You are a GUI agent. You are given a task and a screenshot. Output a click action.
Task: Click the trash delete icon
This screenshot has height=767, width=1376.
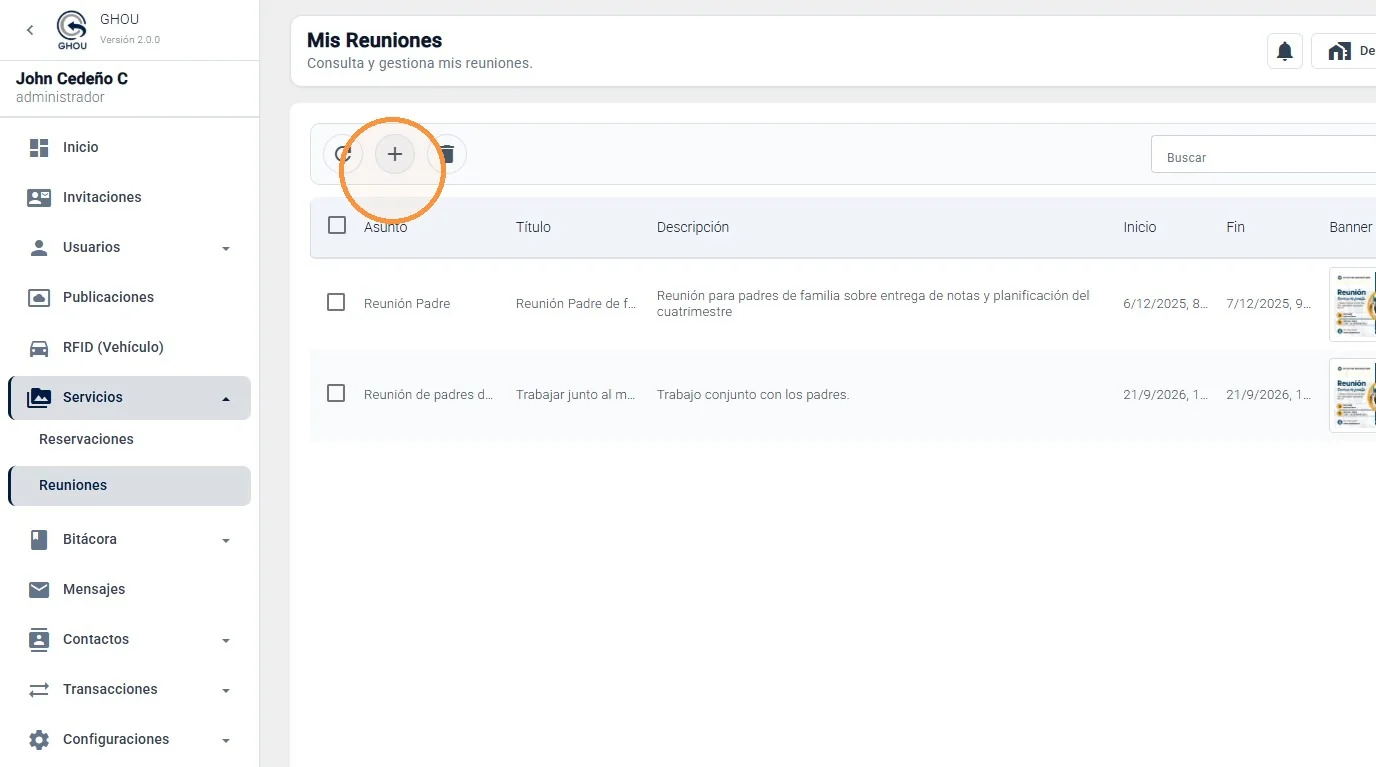[447, 154]
